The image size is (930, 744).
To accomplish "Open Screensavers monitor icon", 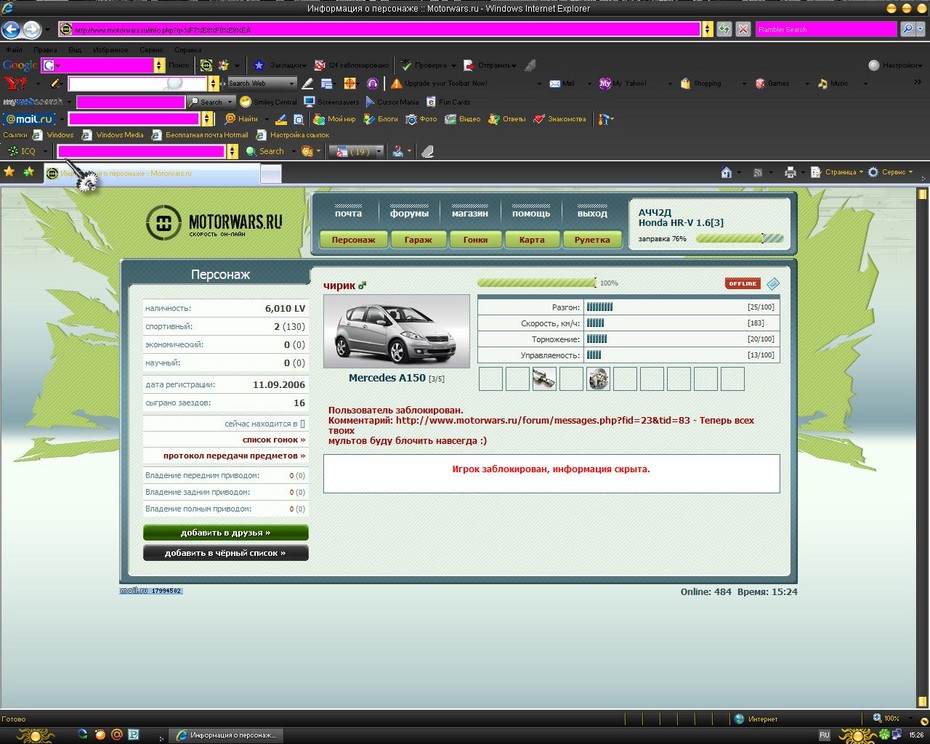I will pos(309,102).
